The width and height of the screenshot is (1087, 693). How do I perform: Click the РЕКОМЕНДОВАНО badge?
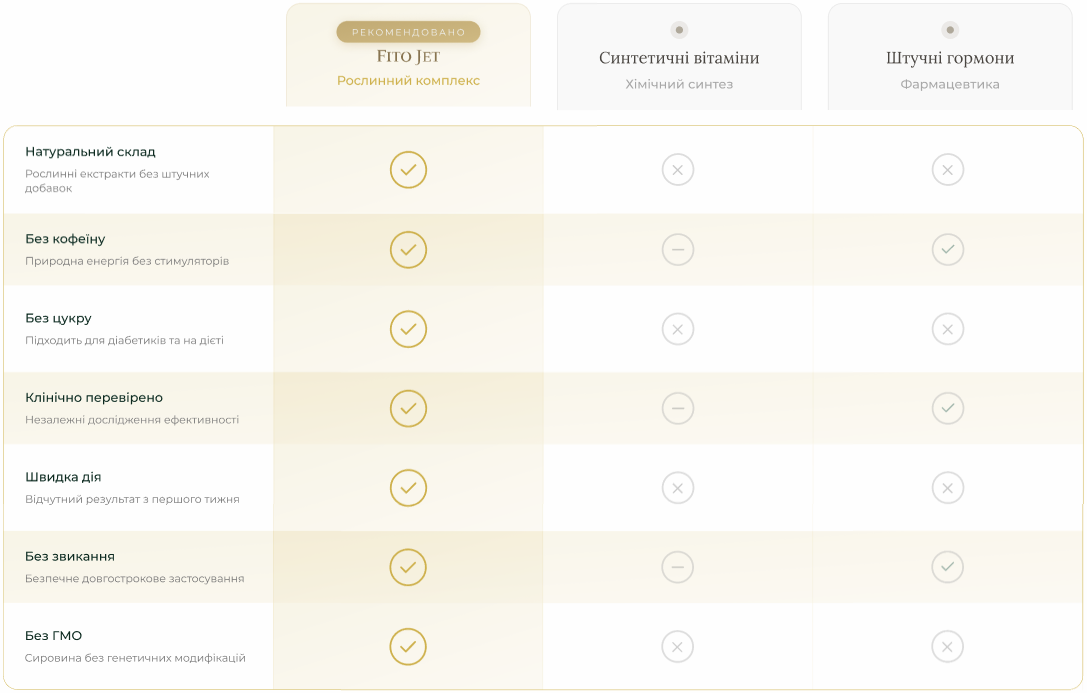click(x=408, y=32)
